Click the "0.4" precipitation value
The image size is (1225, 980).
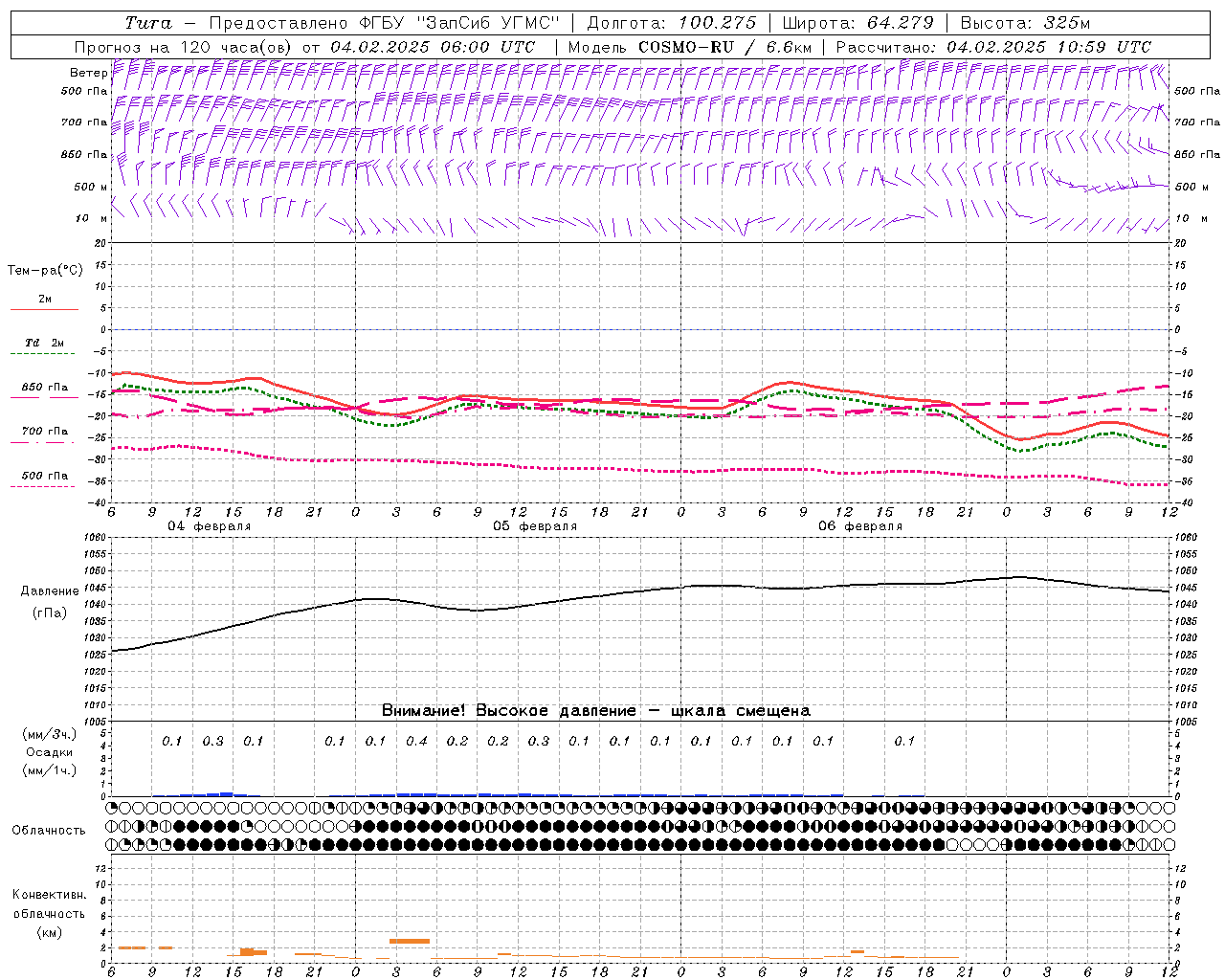pos(416,741)
